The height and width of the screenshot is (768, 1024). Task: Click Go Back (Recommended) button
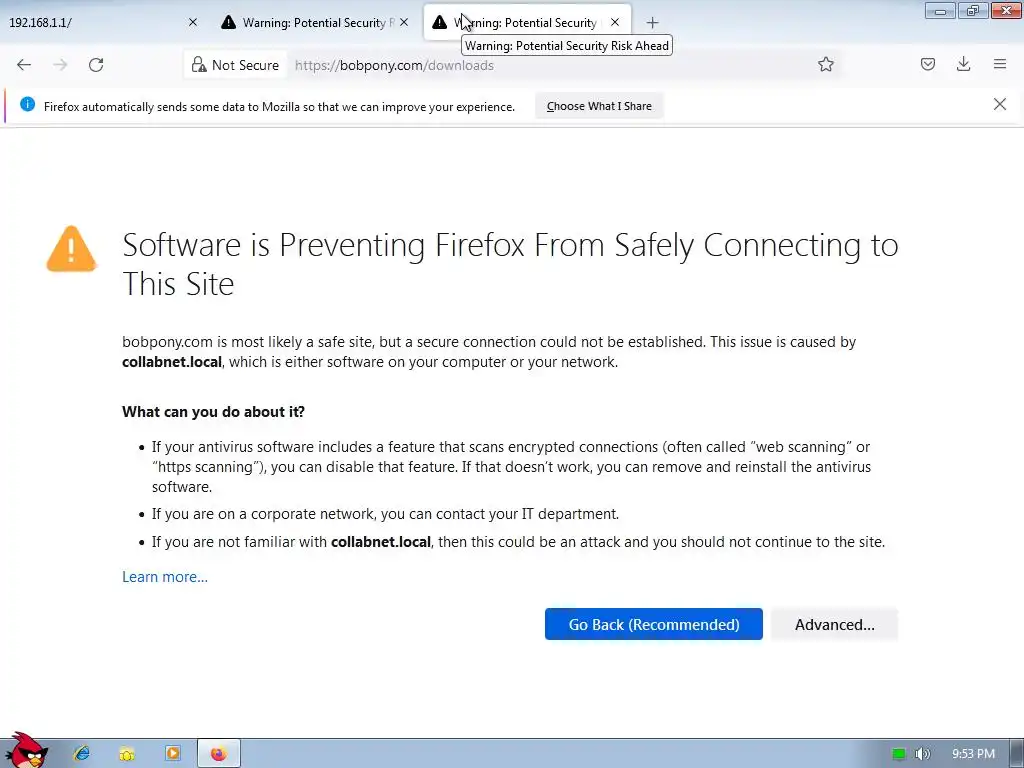[653, 624]
